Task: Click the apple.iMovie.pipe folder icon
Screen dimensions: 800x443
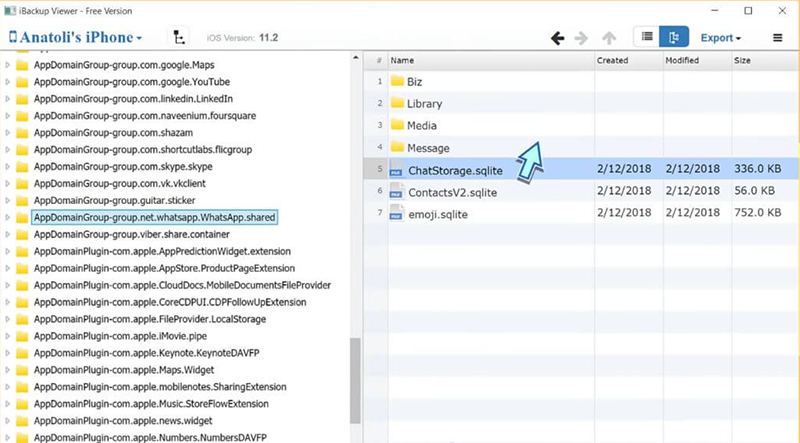Action: [22, 336]
